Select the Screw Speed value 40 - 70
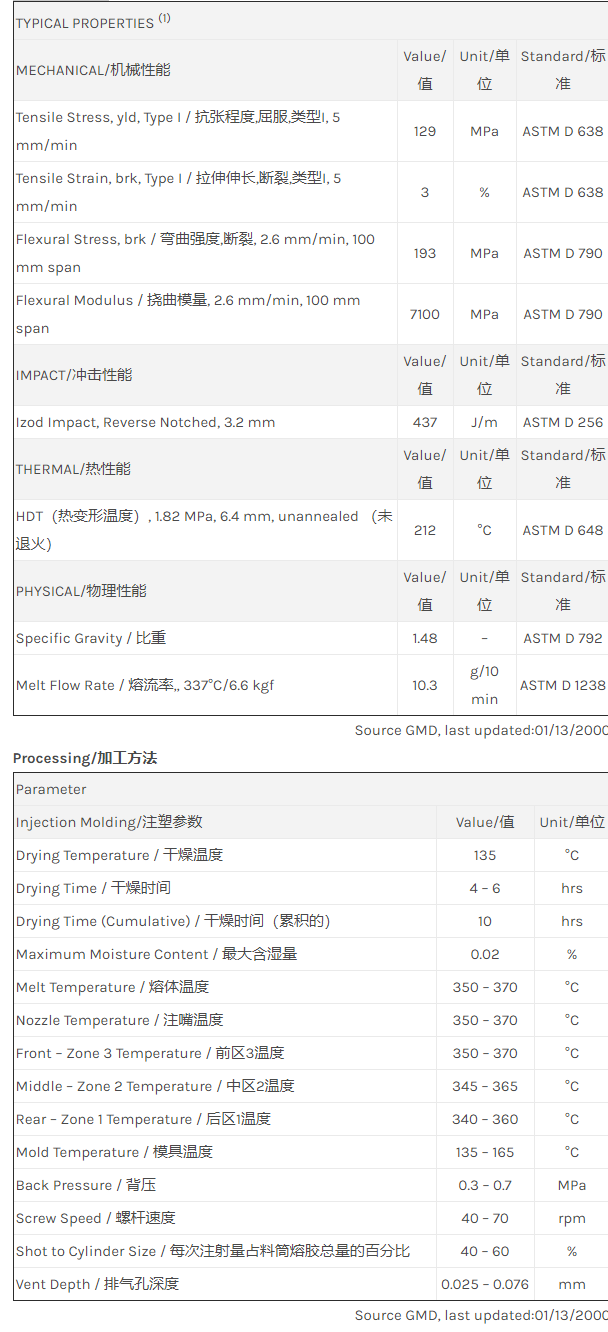Image resolution: width=608 pixels, height=1332 pixels. click(485, 1218)
